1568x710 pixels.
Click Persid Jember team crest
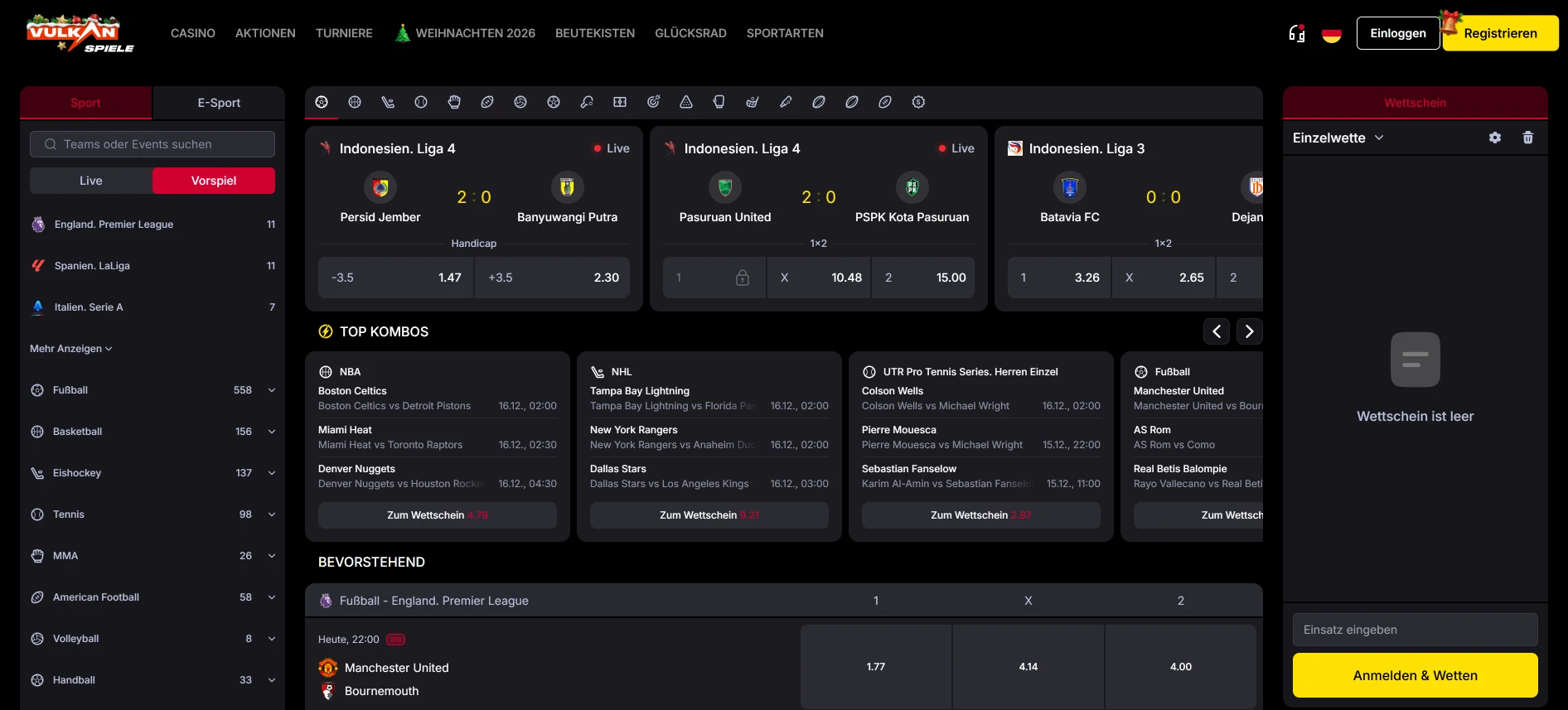(380, 187)
